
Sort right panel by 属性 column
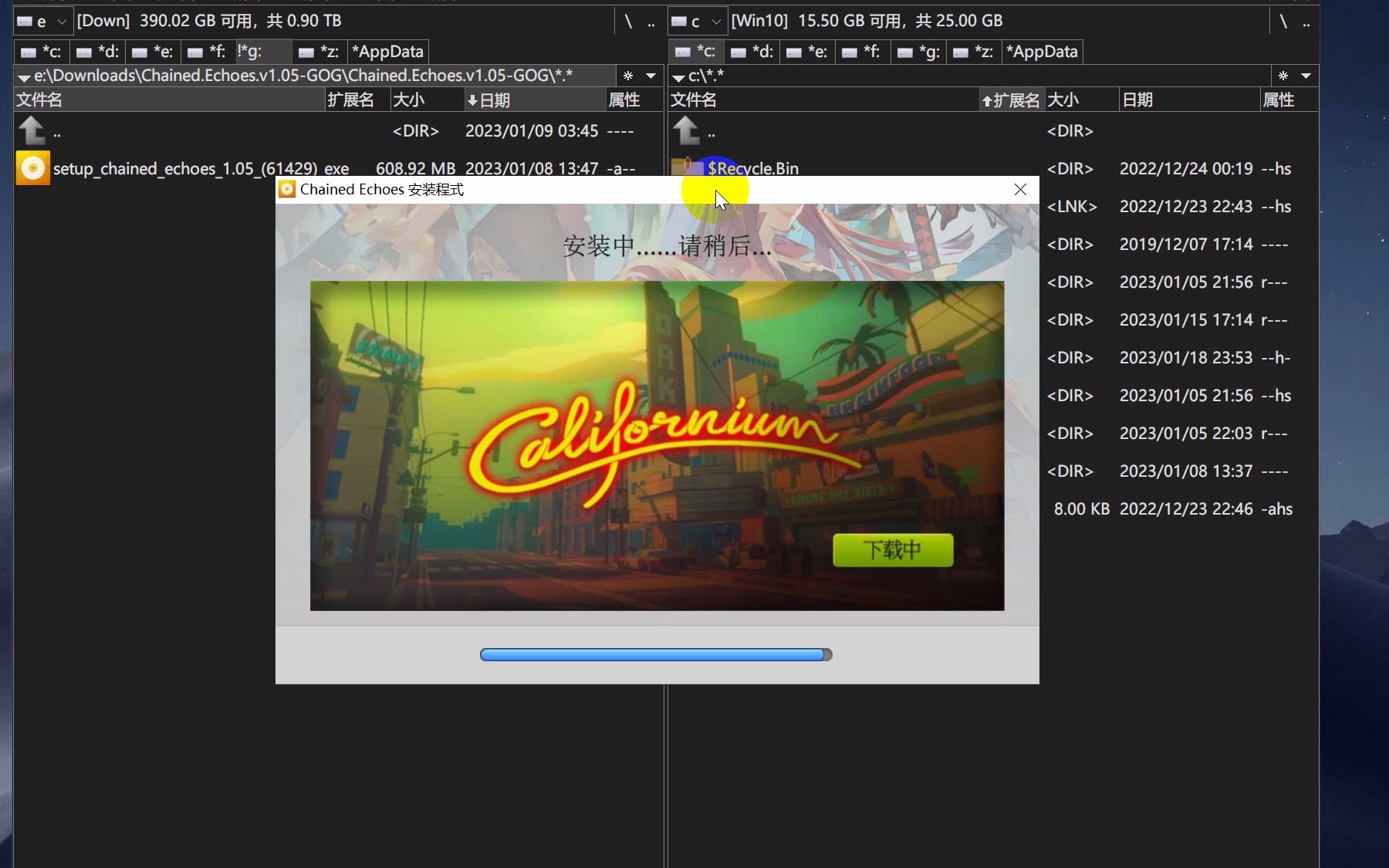(1289, 100)
